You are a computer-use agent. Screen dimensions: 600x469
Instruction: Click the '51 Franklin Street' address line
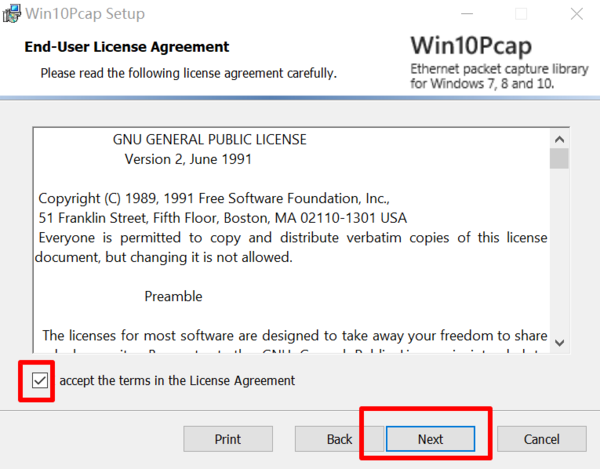click(223, 218)
